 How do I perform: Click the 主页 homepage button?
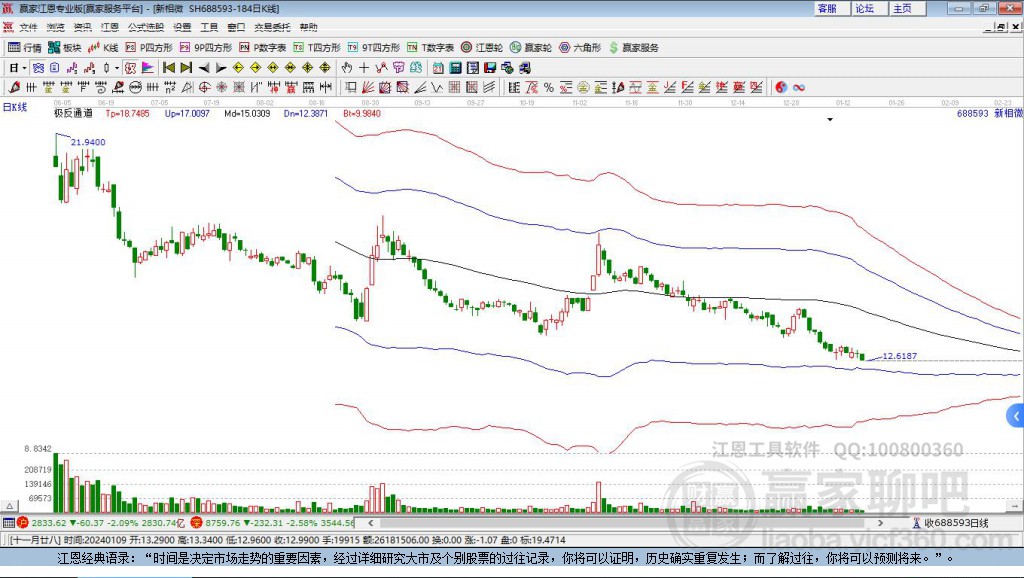906,8
